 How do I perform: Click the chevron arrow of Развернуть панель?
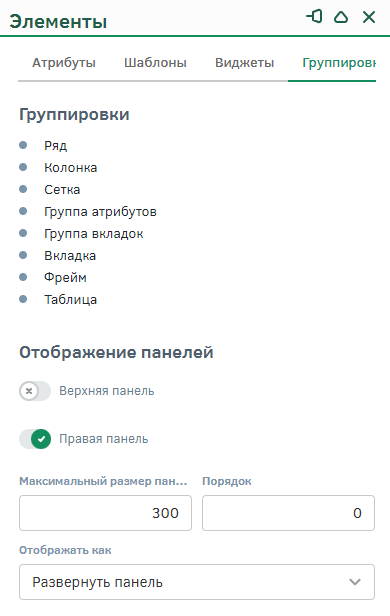point(355,582)
